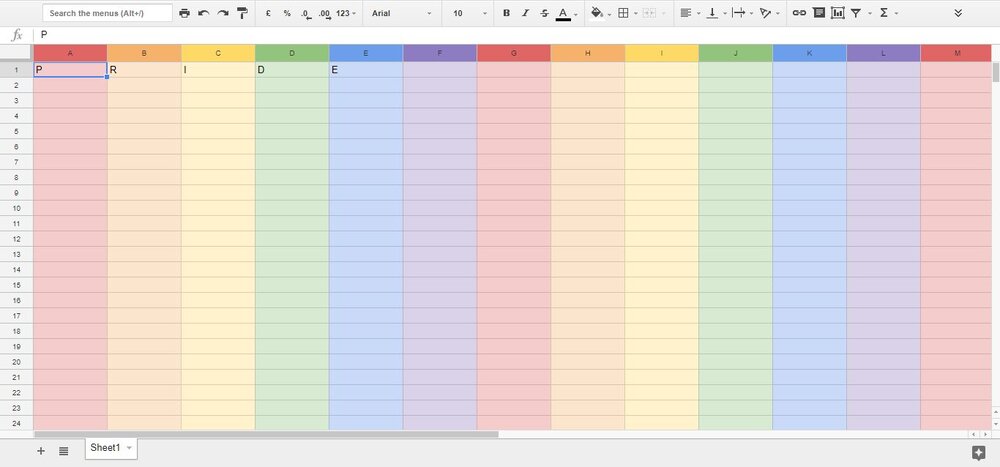Viewport: 1000px width, 467px height.
Task: Select cell containing E
Action: (x=366, y=70)
